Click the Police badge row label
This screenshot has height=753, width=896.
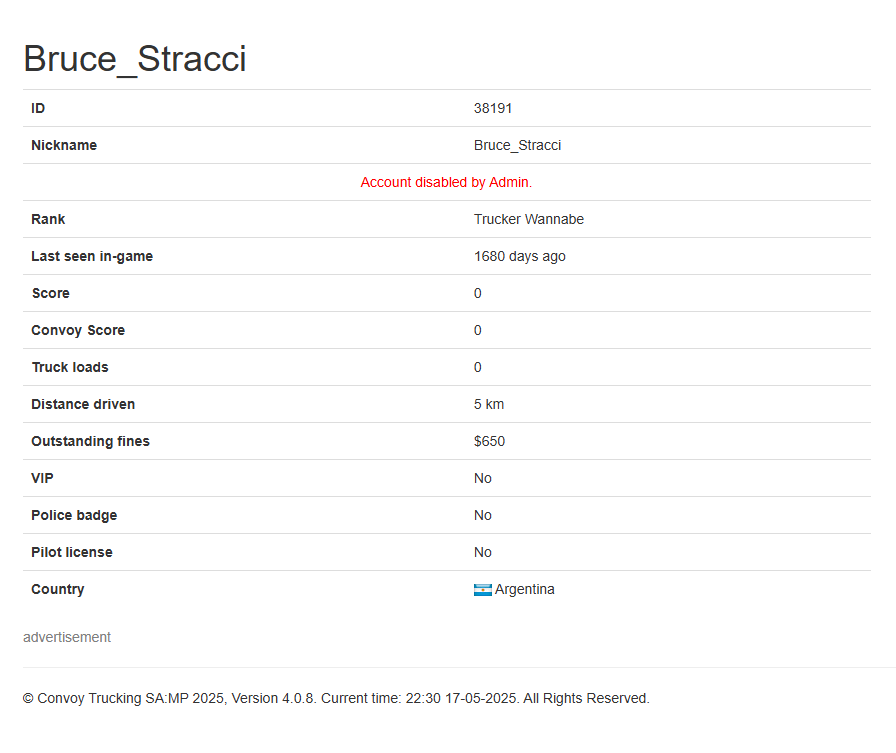[x=74, y=516]
